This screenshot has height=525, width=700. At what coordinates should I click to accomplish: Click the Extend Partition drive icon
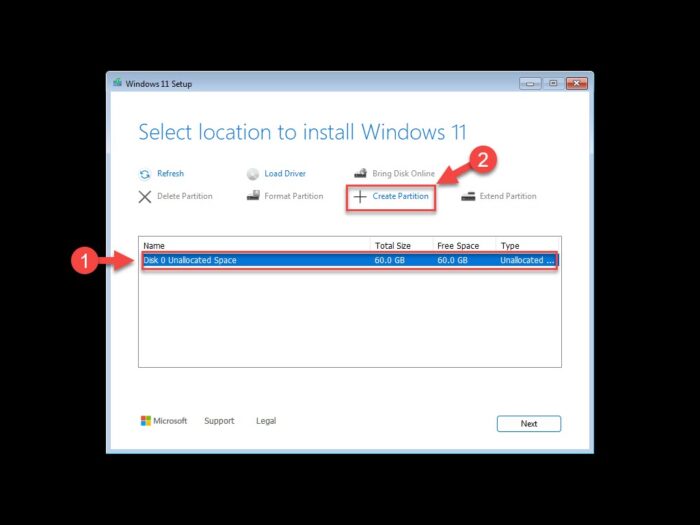pyautogui.click(x=468, y=196)
